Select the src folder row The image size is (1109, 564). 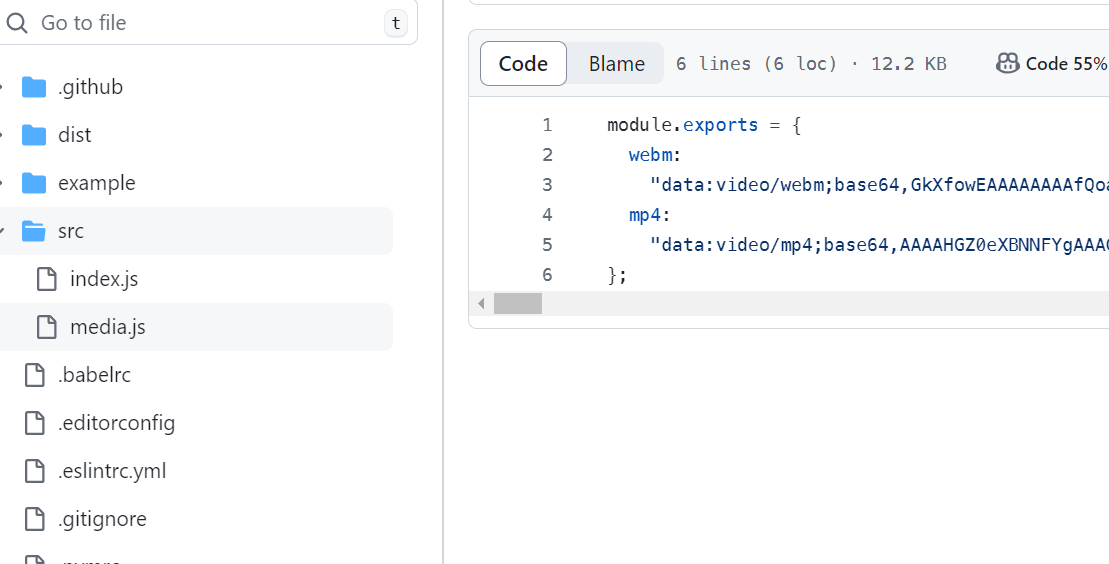click(x=196, y=231)
